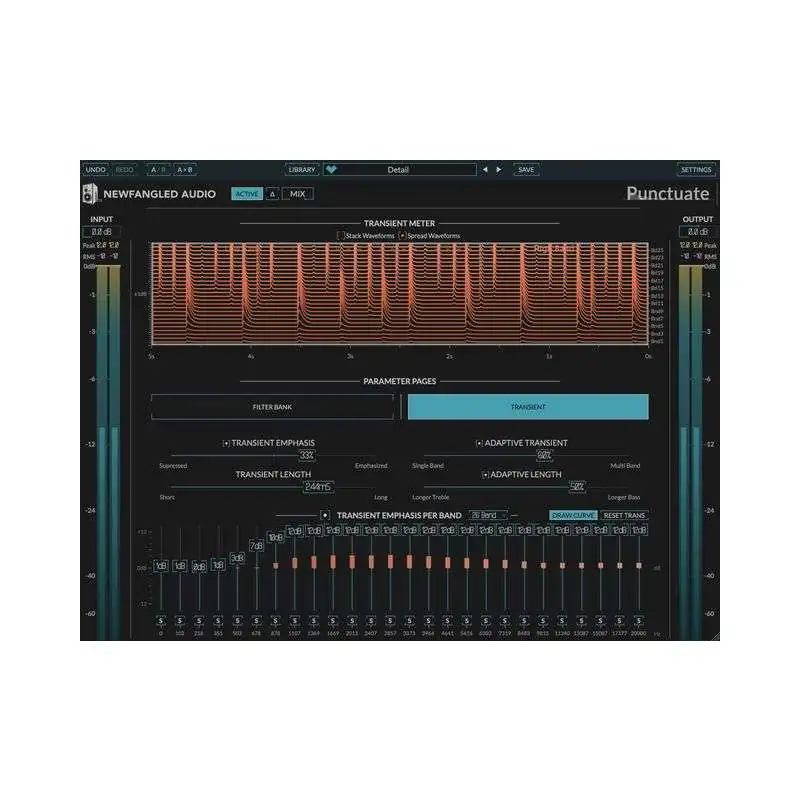Click the 7dB band value box

point(256,546)
